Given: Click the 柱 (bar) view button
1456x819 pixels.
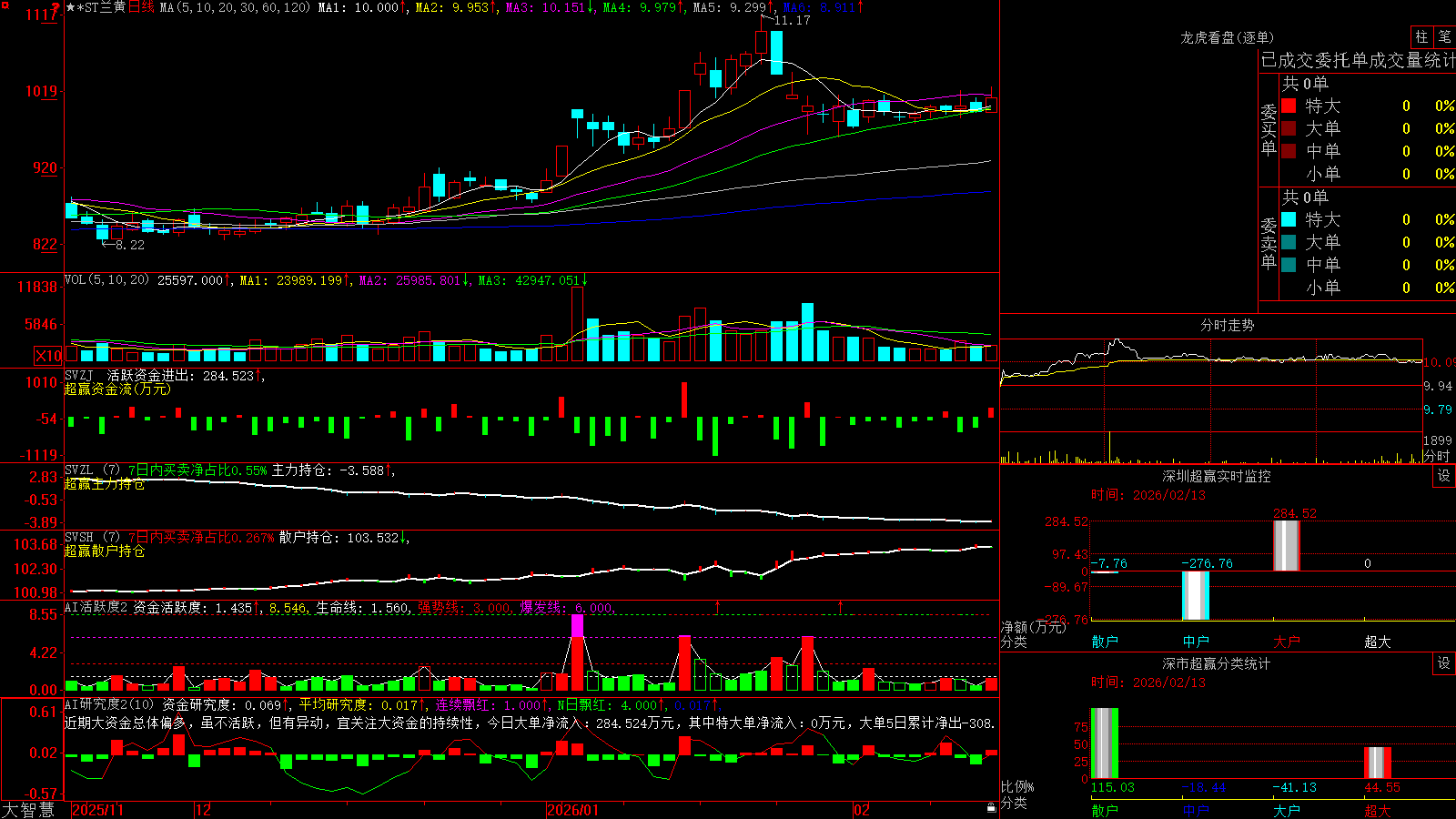Looking at the screenshot, I should click(x=1421, y=37).
